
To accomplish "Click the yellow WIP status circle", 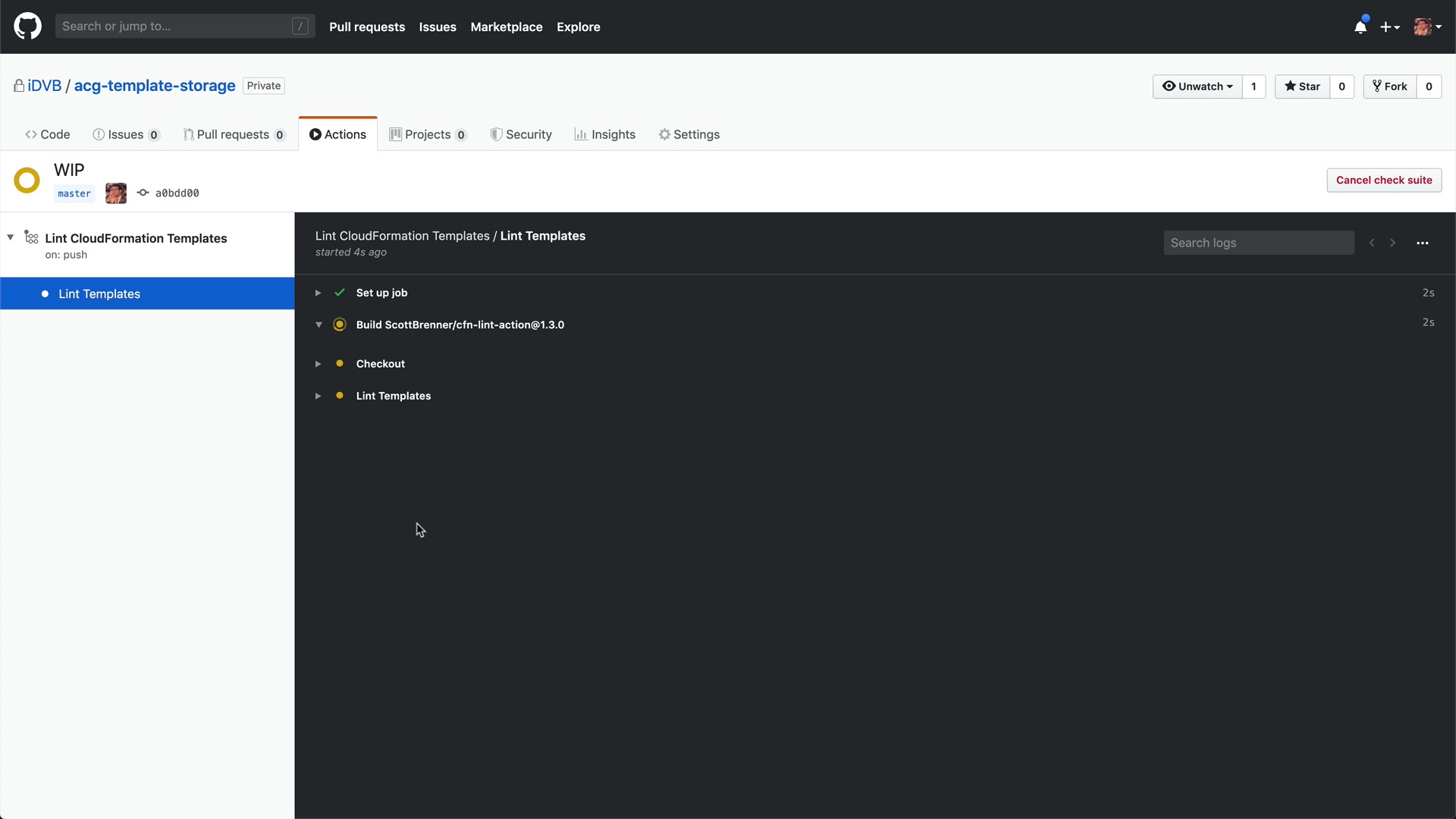I will click(27, 180).
